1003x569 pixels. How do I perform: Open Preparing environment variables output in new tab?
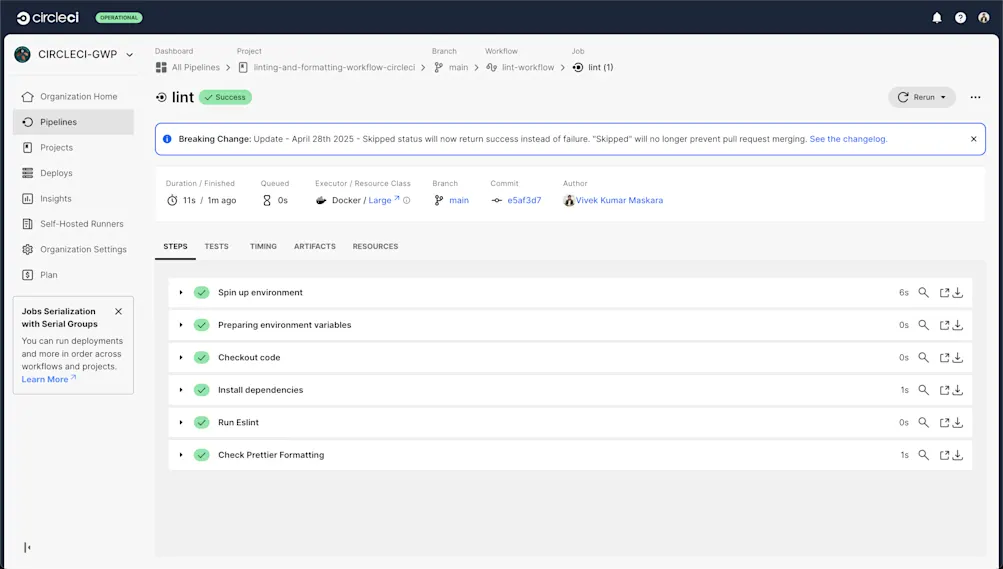point(944,325)
